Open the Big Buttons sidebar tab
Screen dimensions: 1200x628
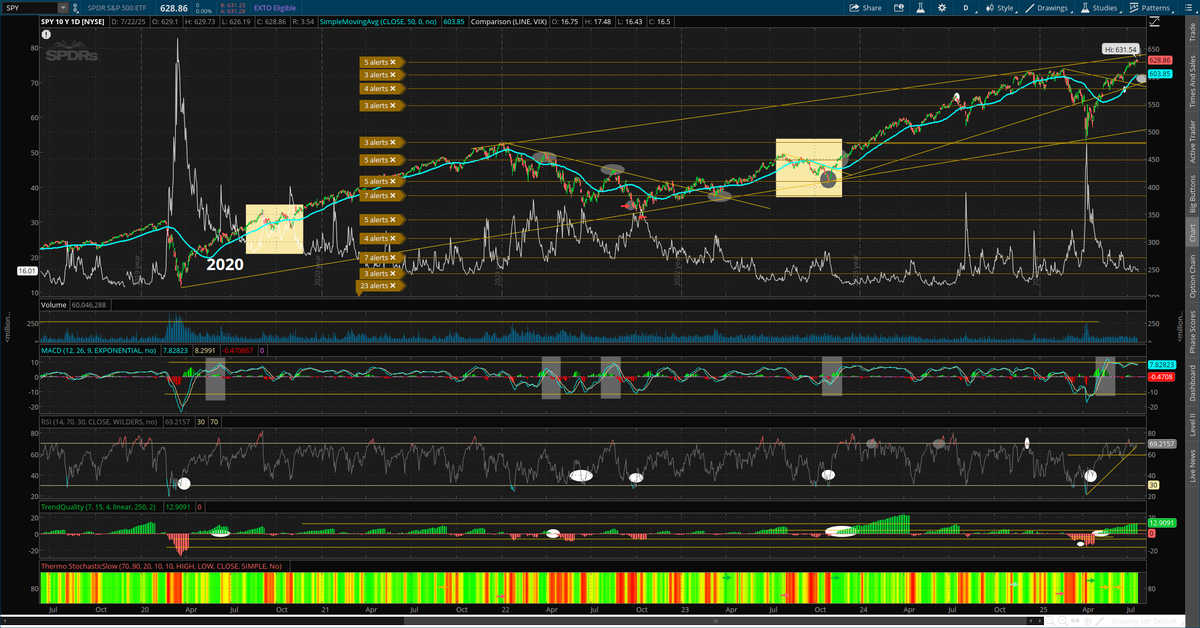point(1191,192)
